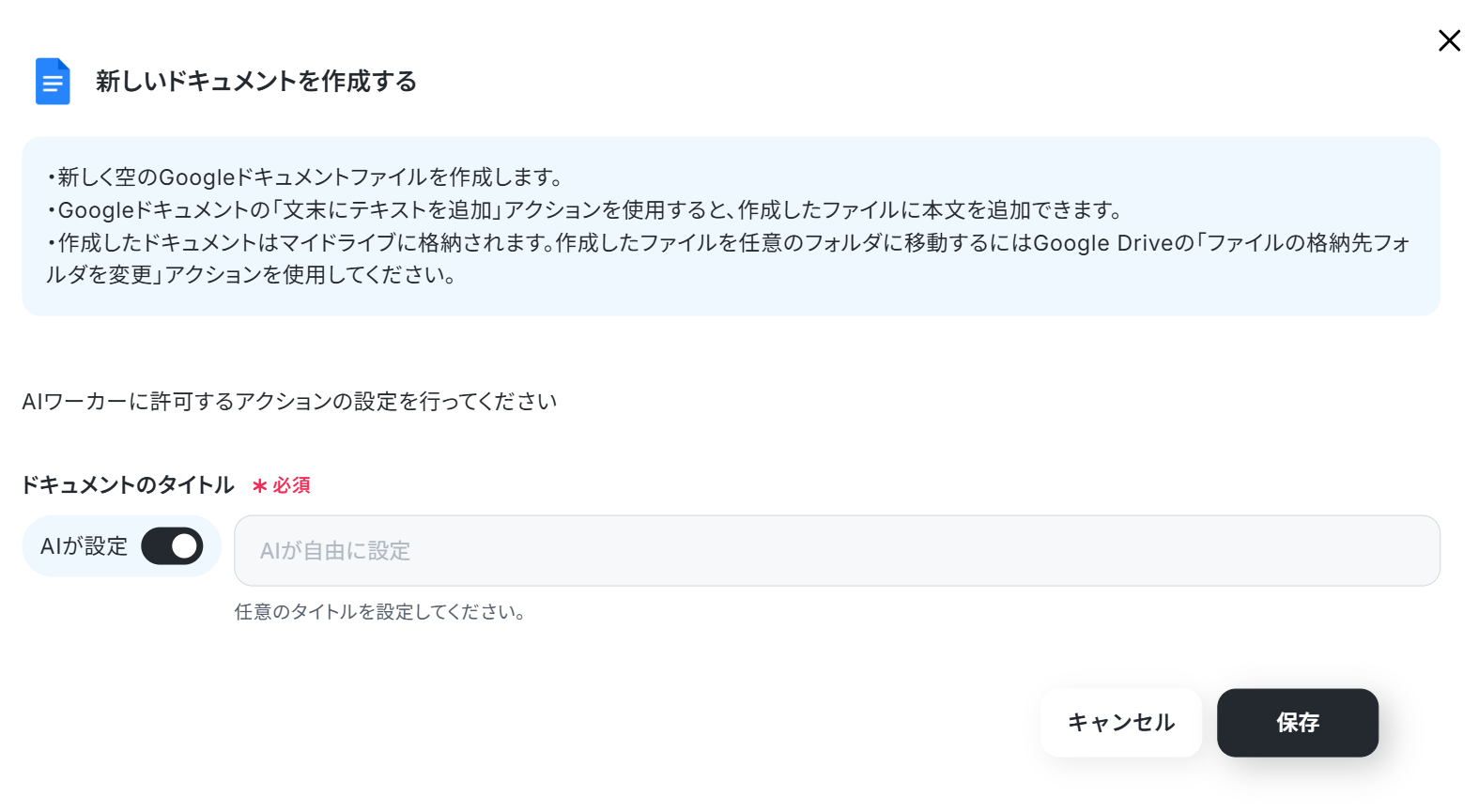The width and height of the screenshot is (1479, 812).
Task: Save settings with the 保存 button
Action: tap(1298, 723)
